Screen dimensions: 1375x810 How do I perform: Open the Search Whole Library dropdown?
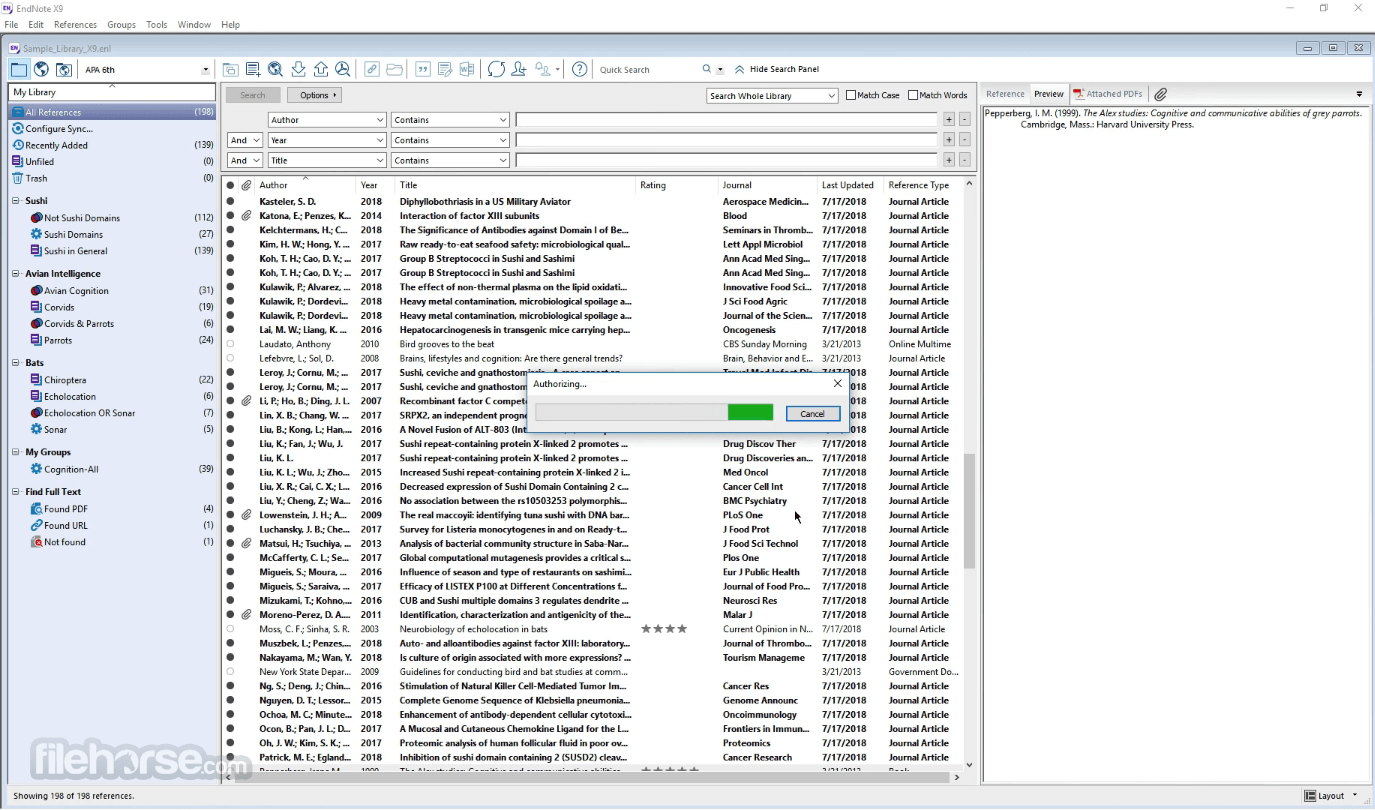[x=772, y=95]
